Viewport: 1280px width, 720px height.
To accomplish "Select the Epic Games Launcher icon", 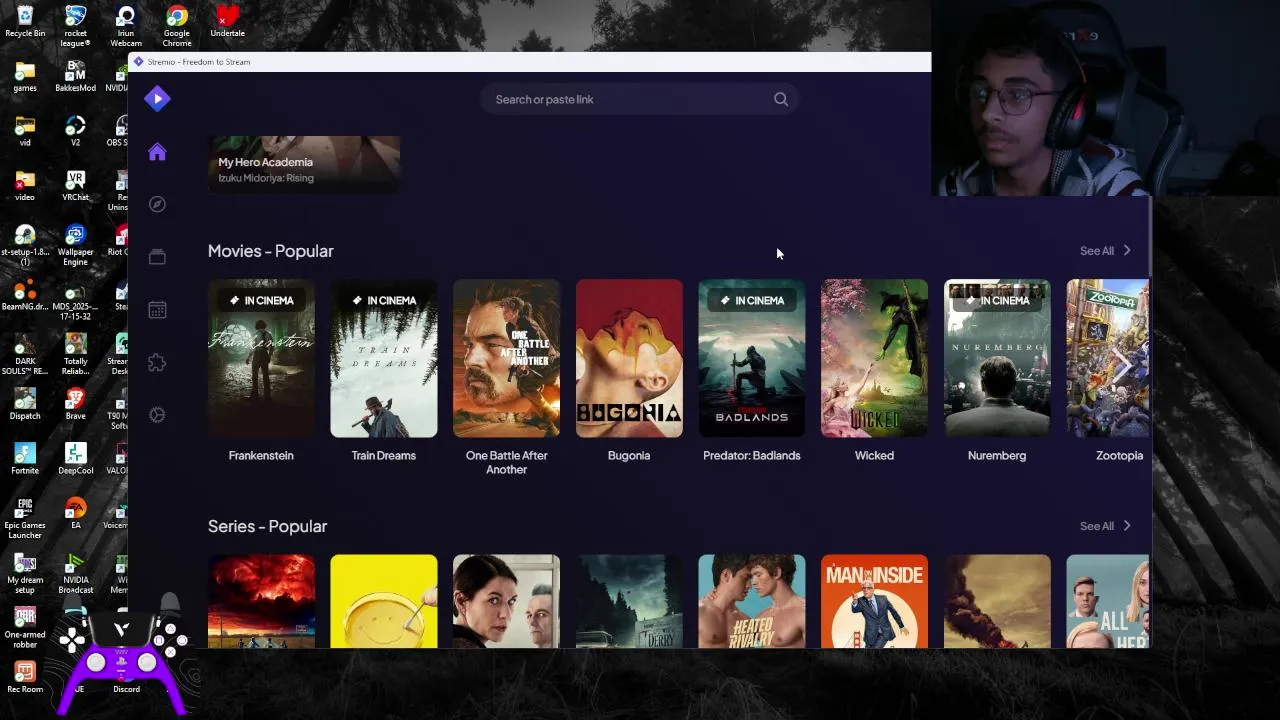I will (x=25, y=519).
